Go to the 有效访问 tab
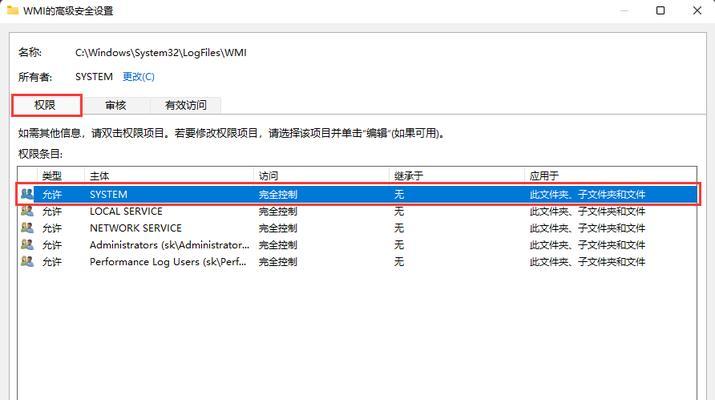715x400 pixels. pos(185,105)
